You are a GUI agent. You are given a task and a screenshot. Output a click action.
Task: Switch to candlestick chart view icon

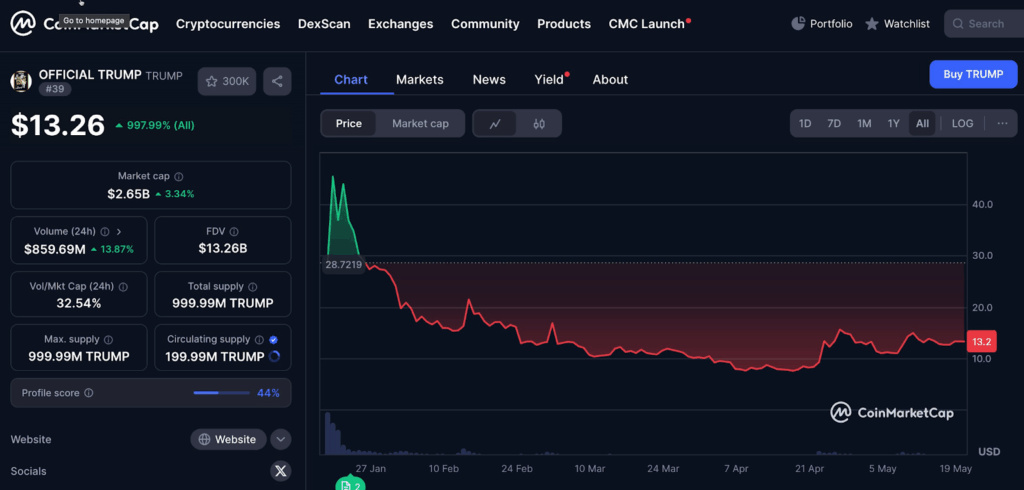click(539, 123)
